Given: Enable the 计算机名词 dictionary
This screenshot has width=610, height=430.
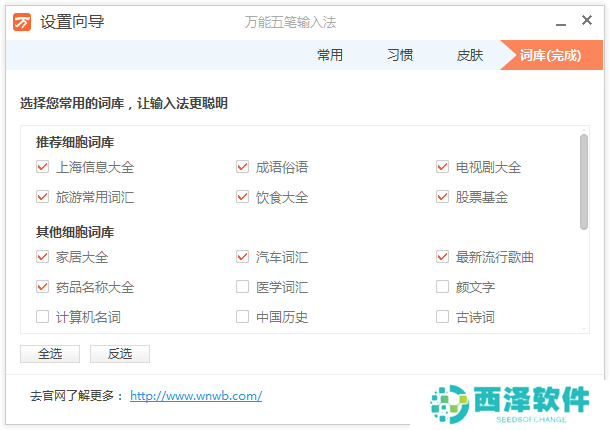Looking at the screenshot, I should (42, 317).
